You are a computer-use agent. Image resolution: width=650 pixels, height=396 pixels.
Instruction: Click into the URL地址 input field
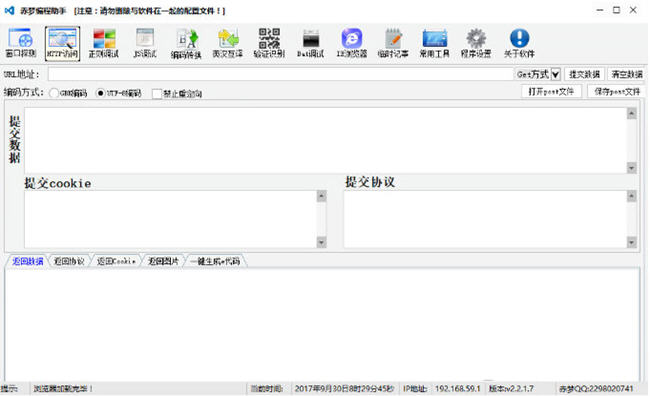pyautogui.click(x=281, y=74)
